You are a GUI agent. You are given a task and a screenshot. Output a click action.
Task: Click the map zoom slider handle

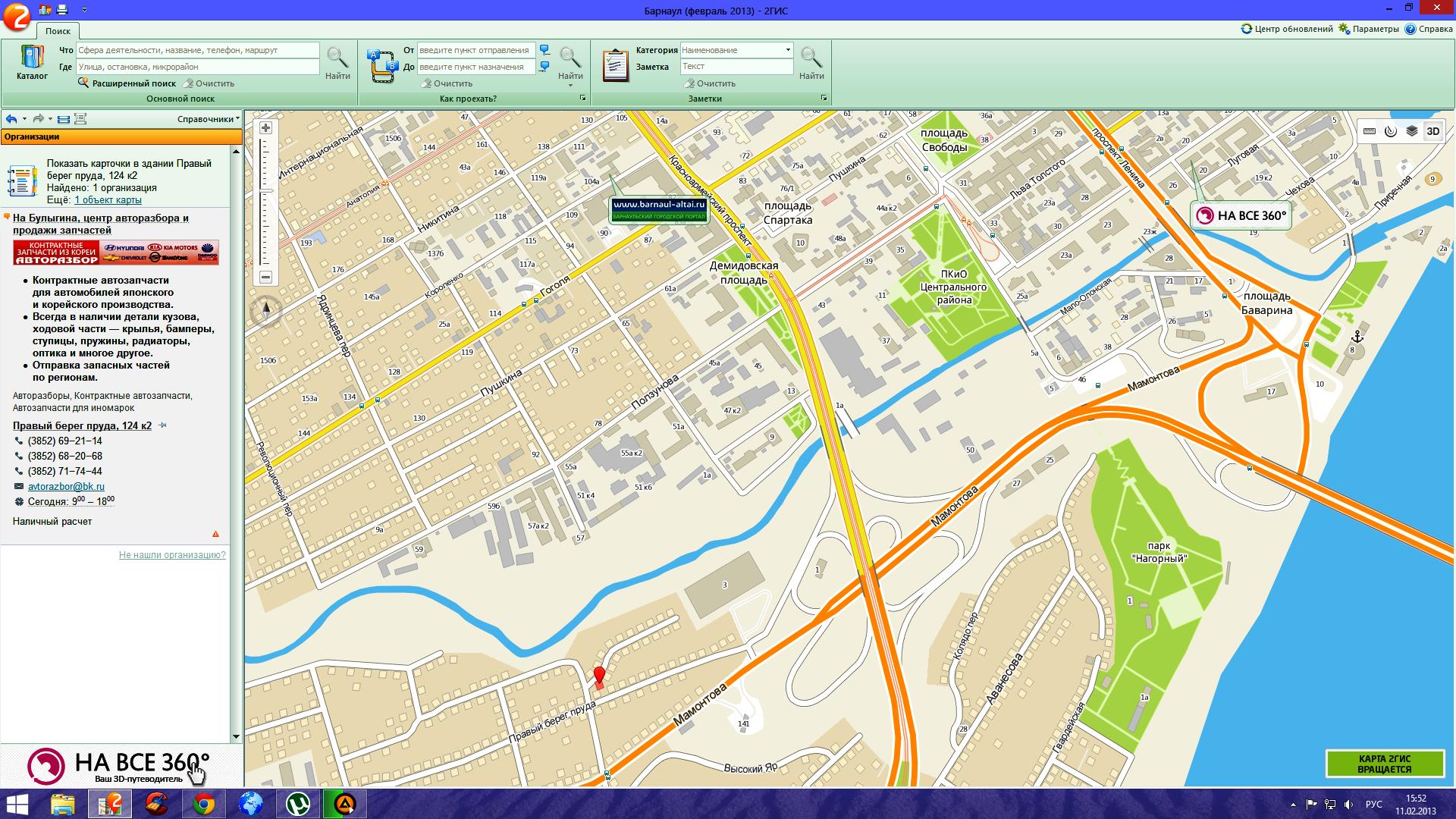click(265, 191)
